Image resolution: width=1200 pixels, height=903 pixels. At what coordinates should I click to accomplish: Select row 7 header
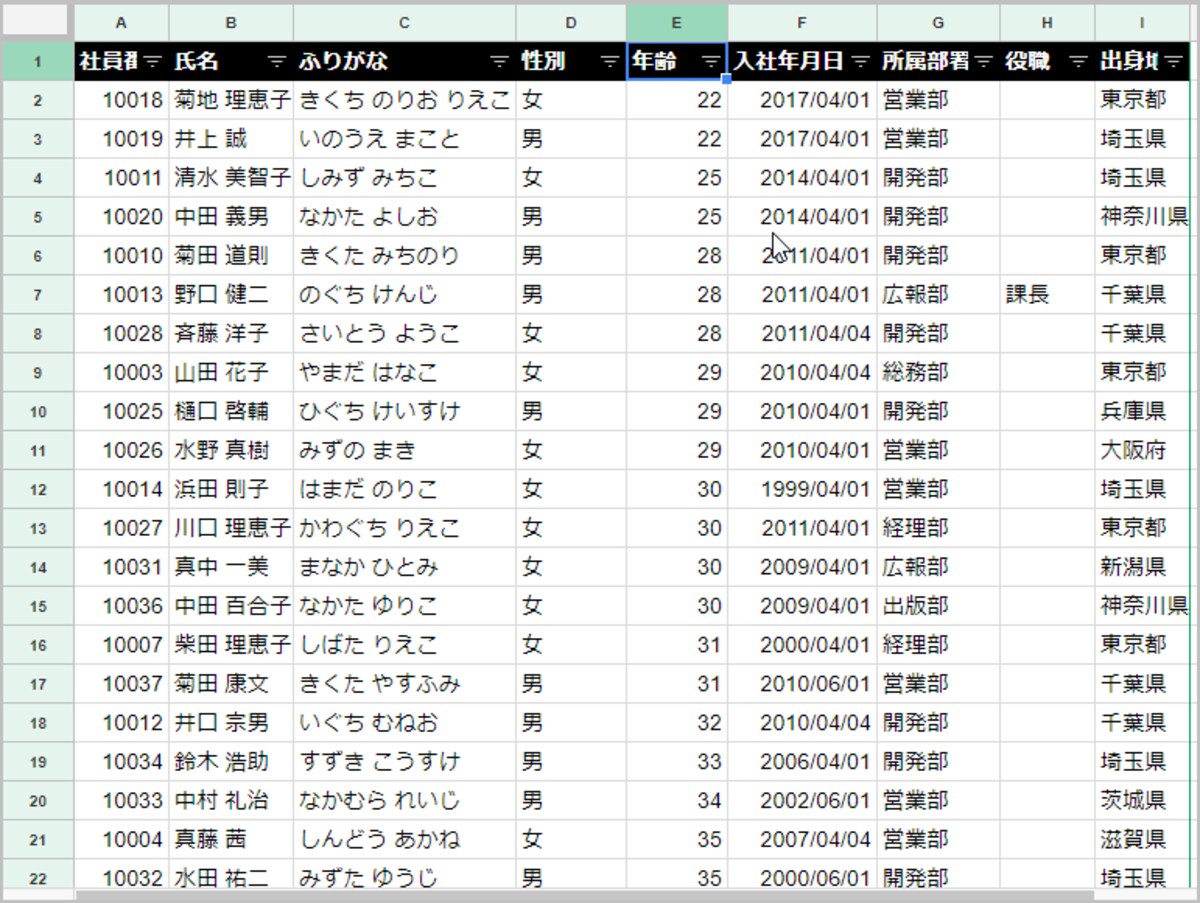[x=37, y=295]
